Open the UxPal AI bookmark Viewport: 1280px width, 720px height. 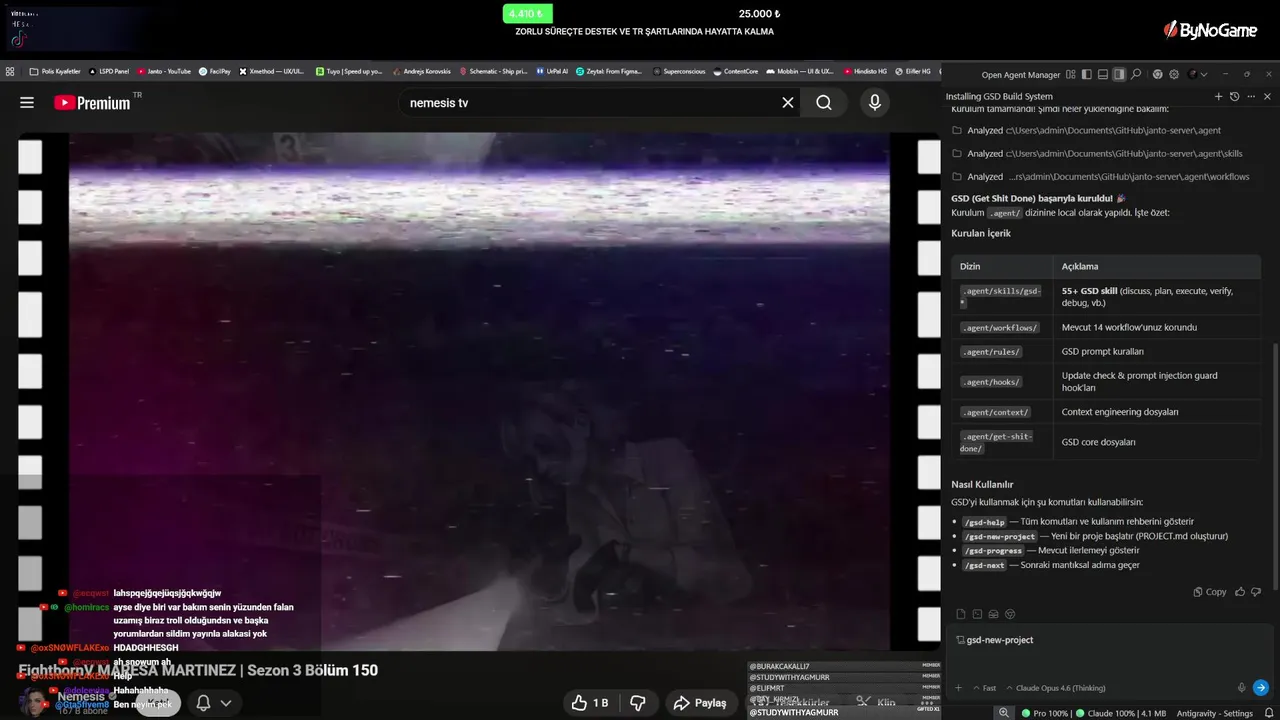pyautogui.click(x=552, y=72)
